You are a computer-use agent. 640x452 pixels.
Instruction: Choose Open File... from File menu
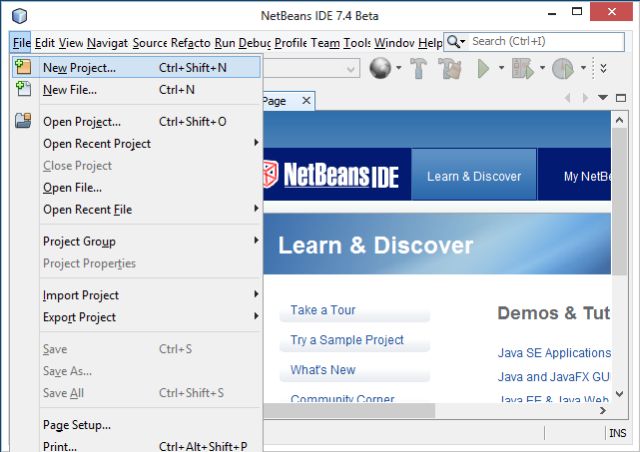coord(136,187)
